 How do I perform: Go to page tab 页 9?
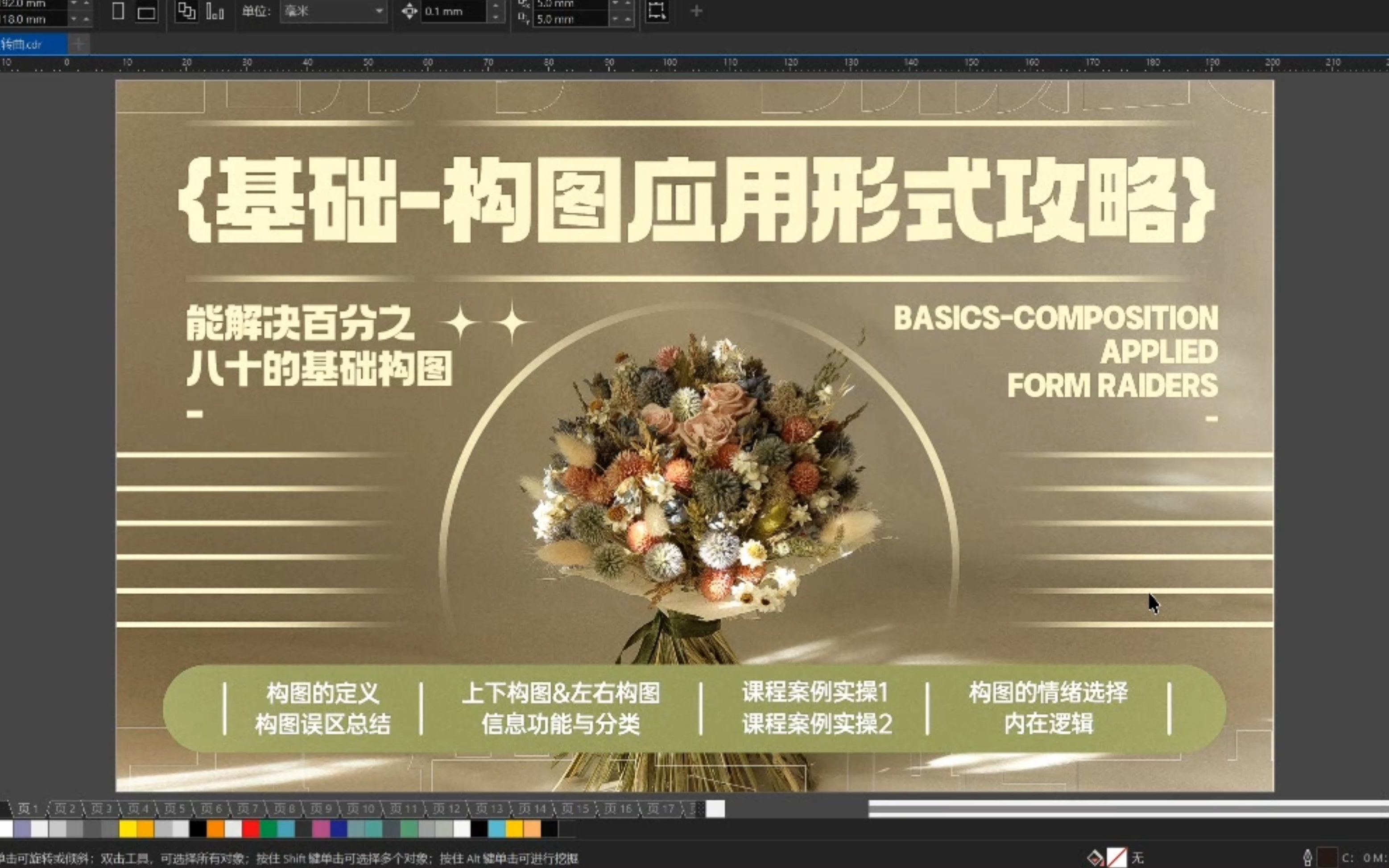pos(321,808)
